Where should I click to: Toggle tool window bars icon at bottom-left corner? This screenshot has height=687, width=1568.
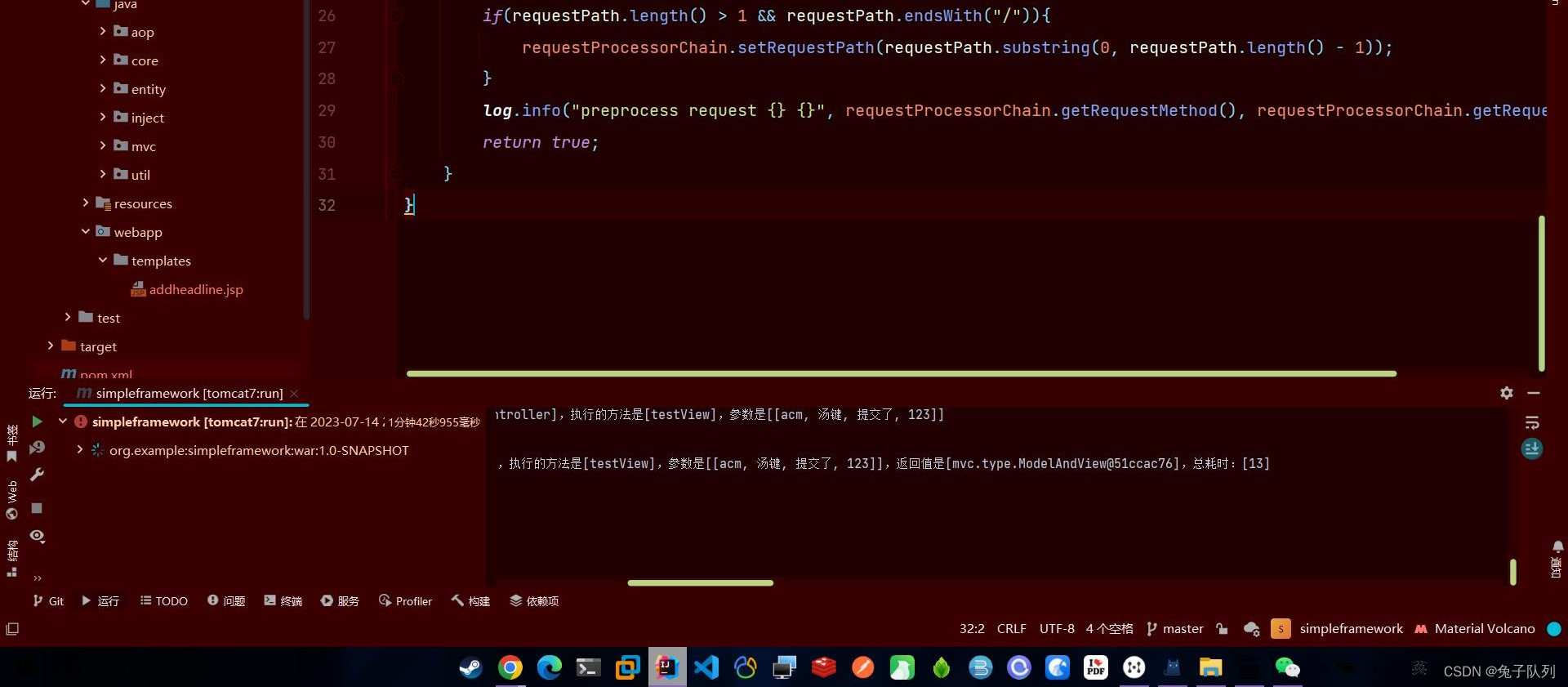[x=12, y=628]
